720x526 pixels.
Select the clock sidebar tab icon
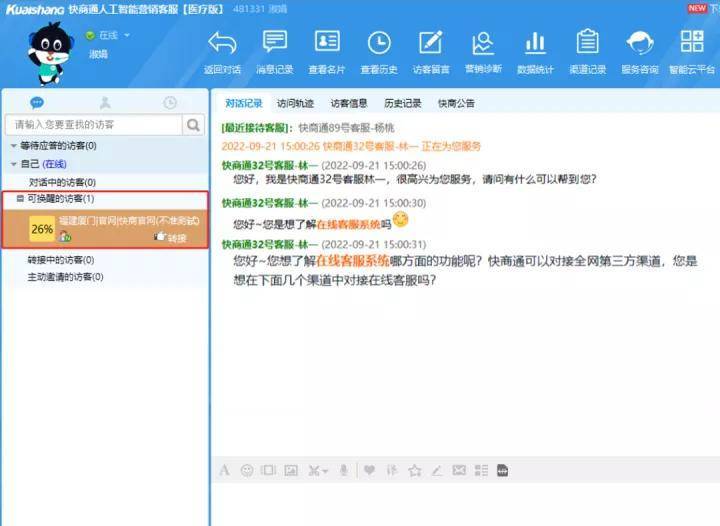(170, 103)
